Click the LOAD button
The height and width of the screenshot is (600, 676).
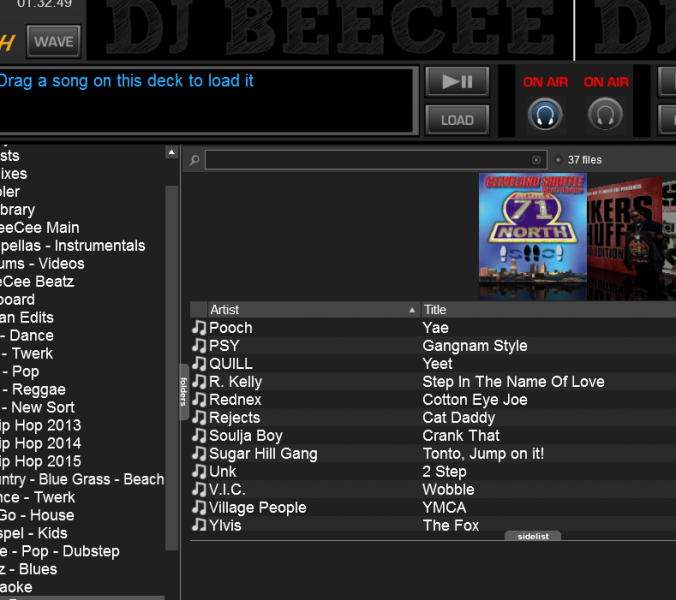[457, 120]
